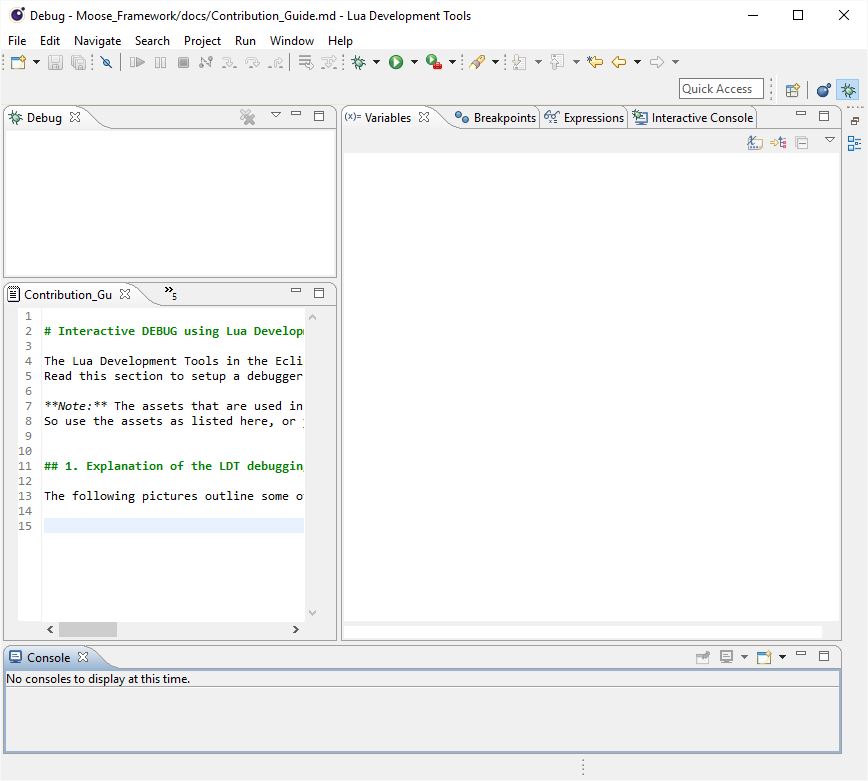Click inside the Quick Access field
868x781 pixels.
click(719, 88)
